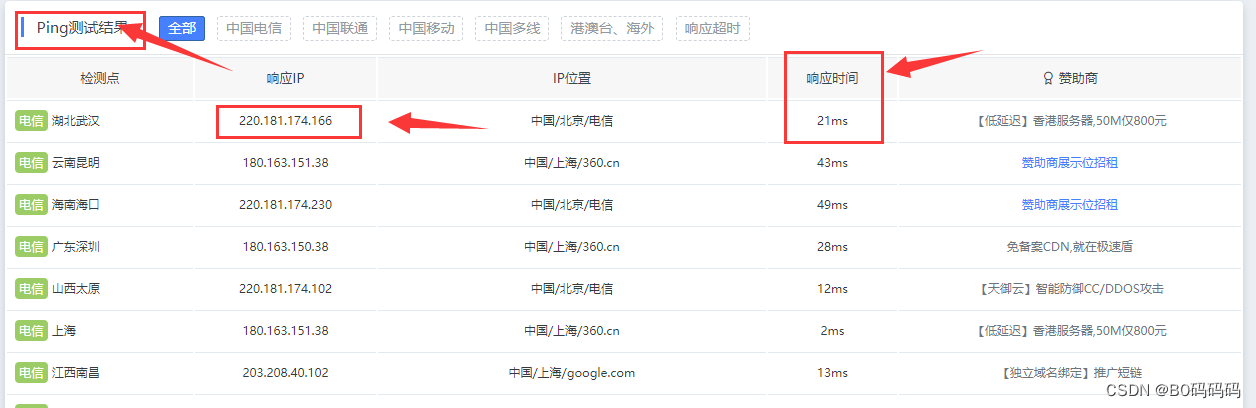This screenshot has height=408, width=1256.
Task: Click IP 180.163.151.38 in 上海 row
Action: 285,331
